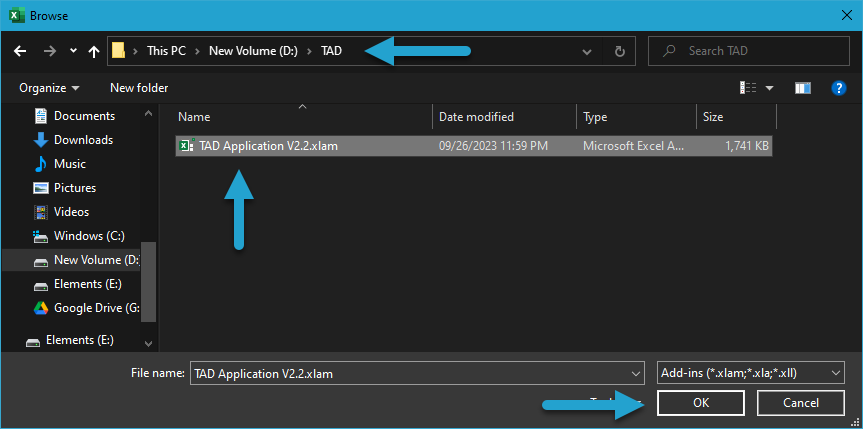Click the Documents icon in sidebar
Viewport: 863px width, 429px height.
click(41, 116)
